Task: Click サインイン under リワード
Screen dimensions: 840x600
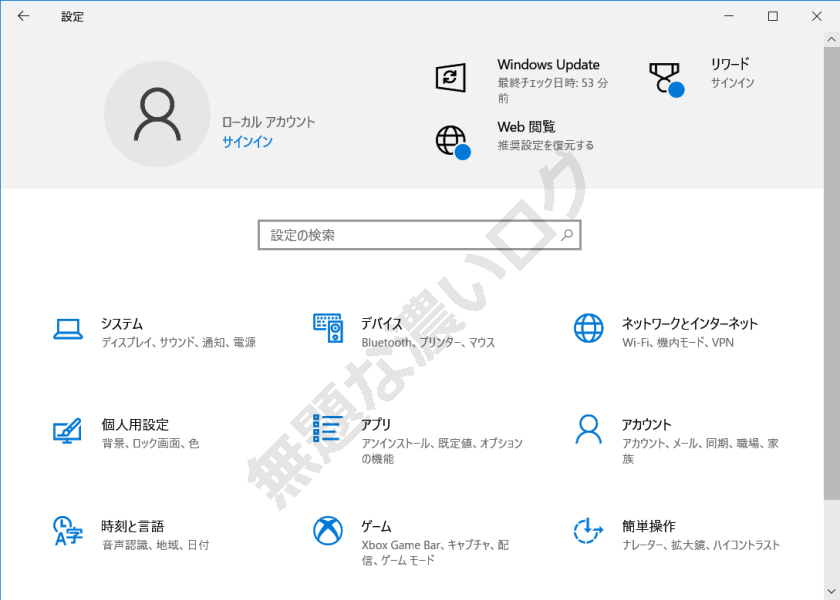Action: tap(732, 82)
